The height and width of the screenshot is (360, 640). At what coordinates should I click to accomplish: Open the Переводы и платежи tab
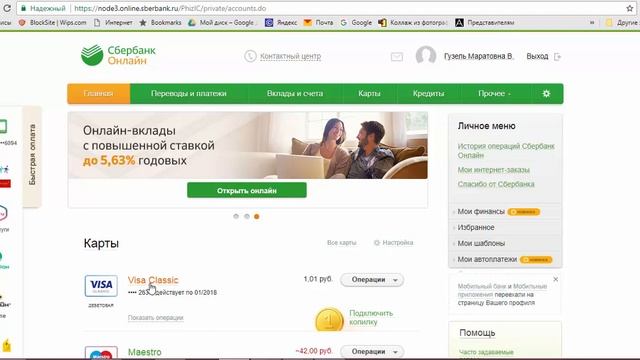coord(189,93)
